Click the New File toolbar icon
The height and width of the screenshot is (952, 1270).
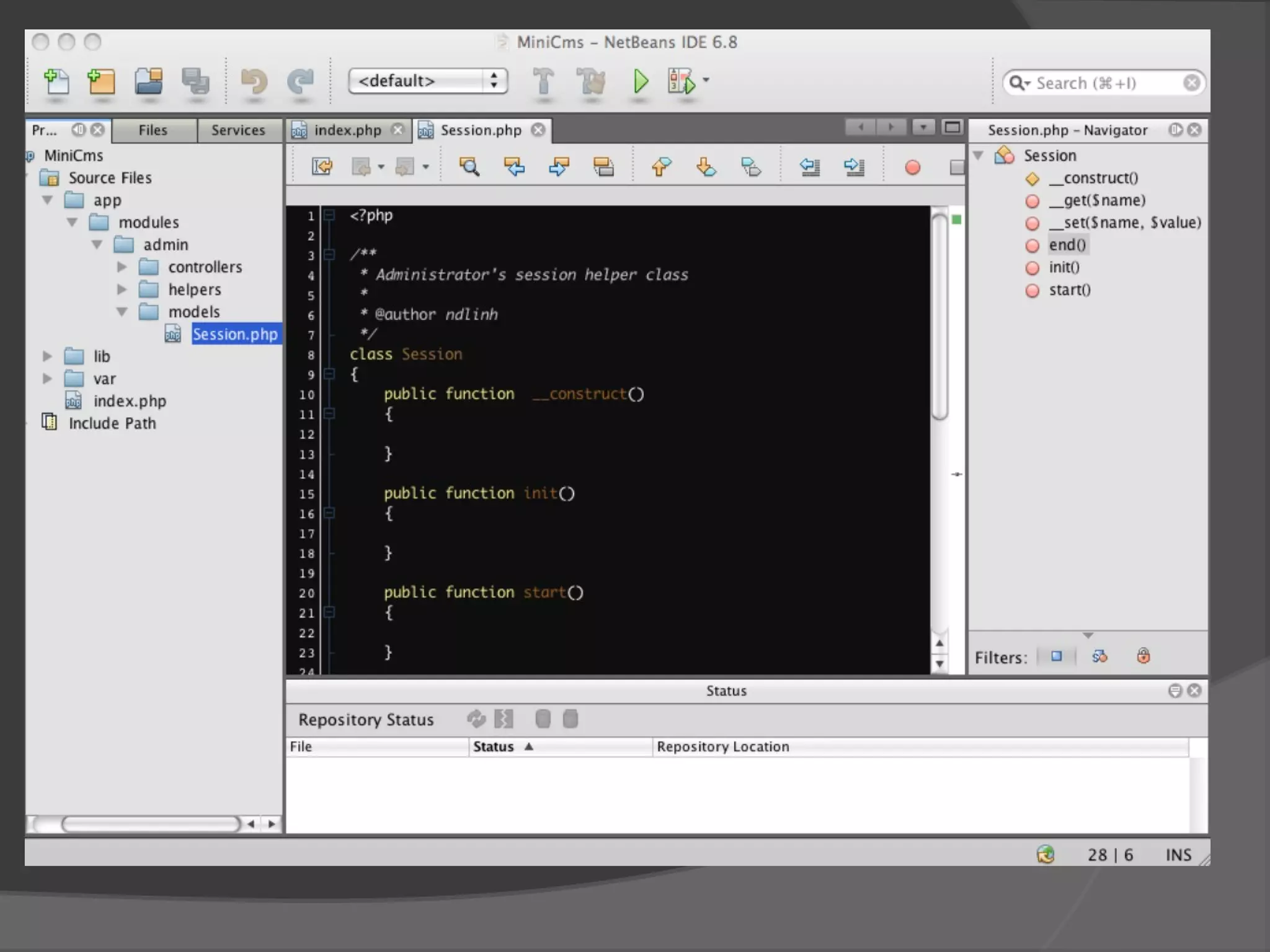click(56, 82)
